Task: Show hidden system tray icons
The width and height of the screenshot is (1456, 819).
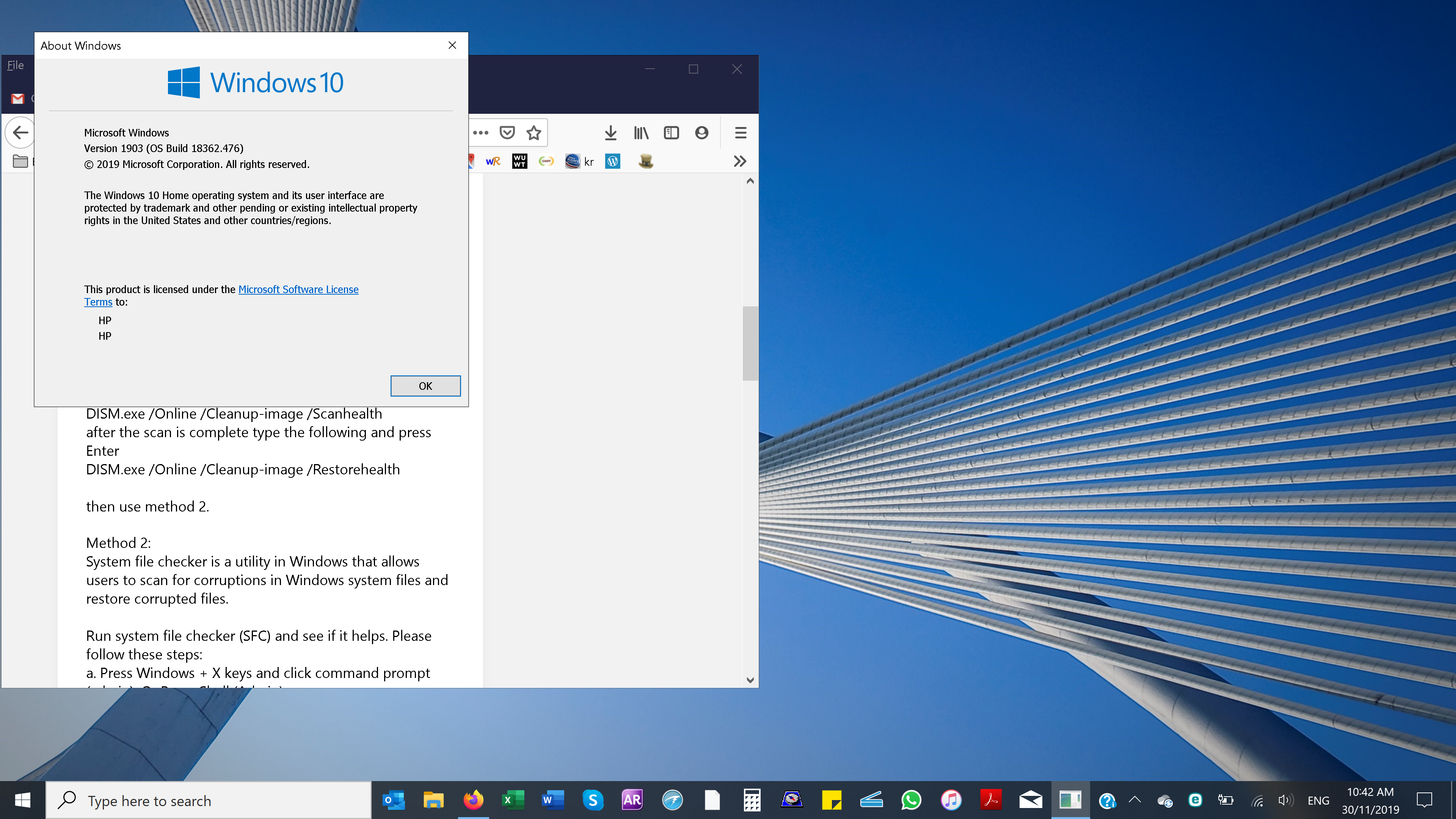Action: pyautogui.click(x=1134, y=800)
